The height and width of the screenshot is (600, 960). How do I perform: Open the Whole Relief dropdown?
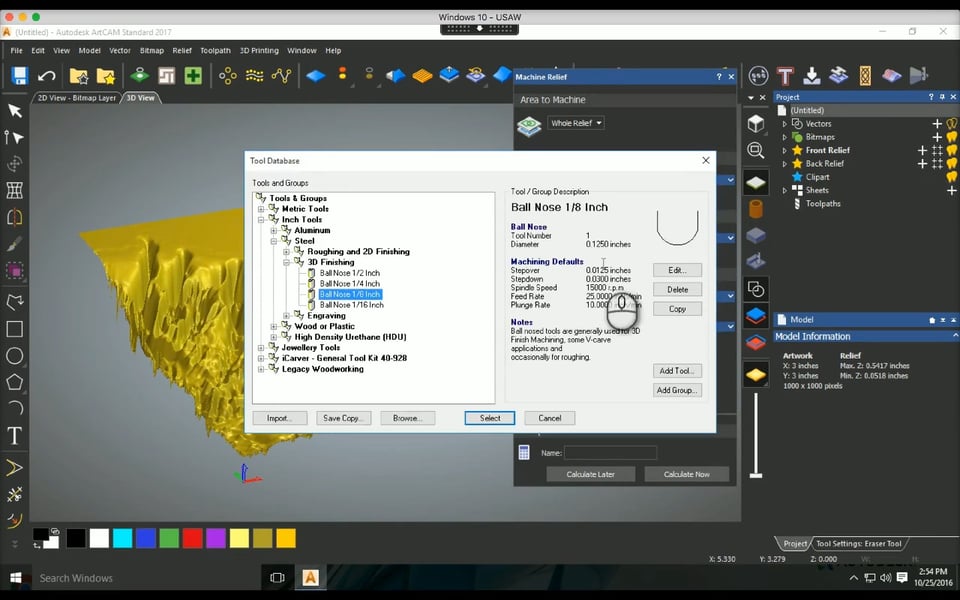tap(575, 123)
